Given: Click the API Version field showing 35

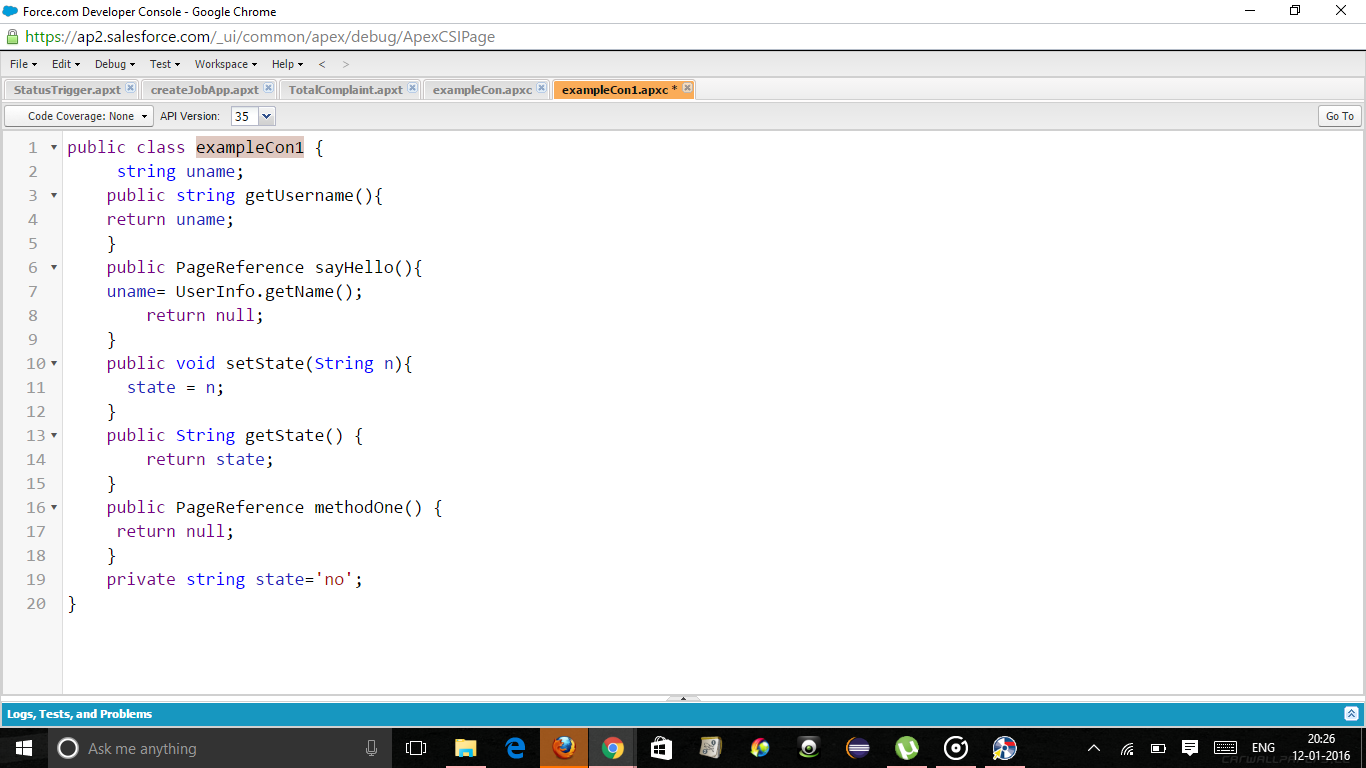Looking at the screenshot, I should (245, 116).
